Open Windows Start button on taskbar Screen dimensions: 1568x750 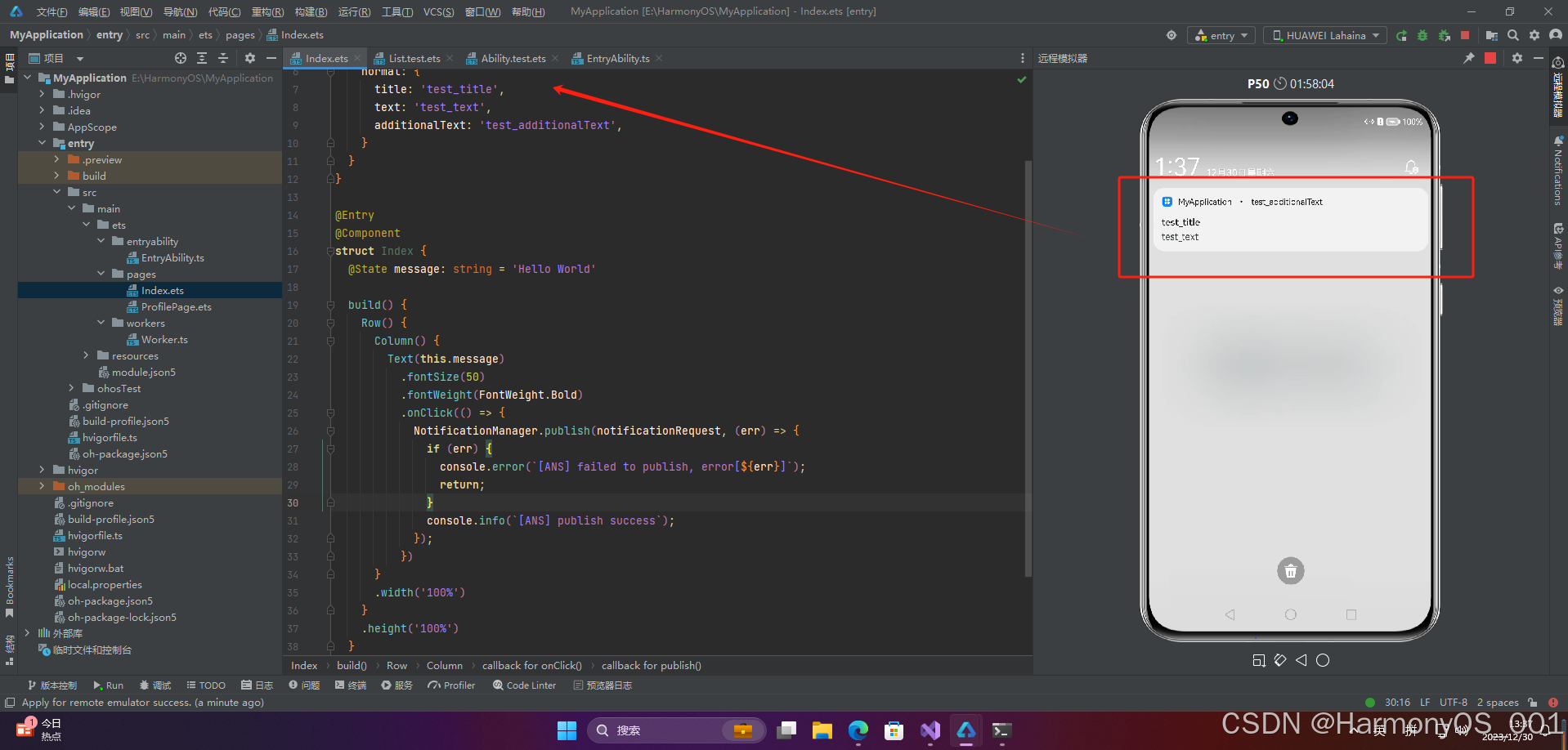coord(567,730)
